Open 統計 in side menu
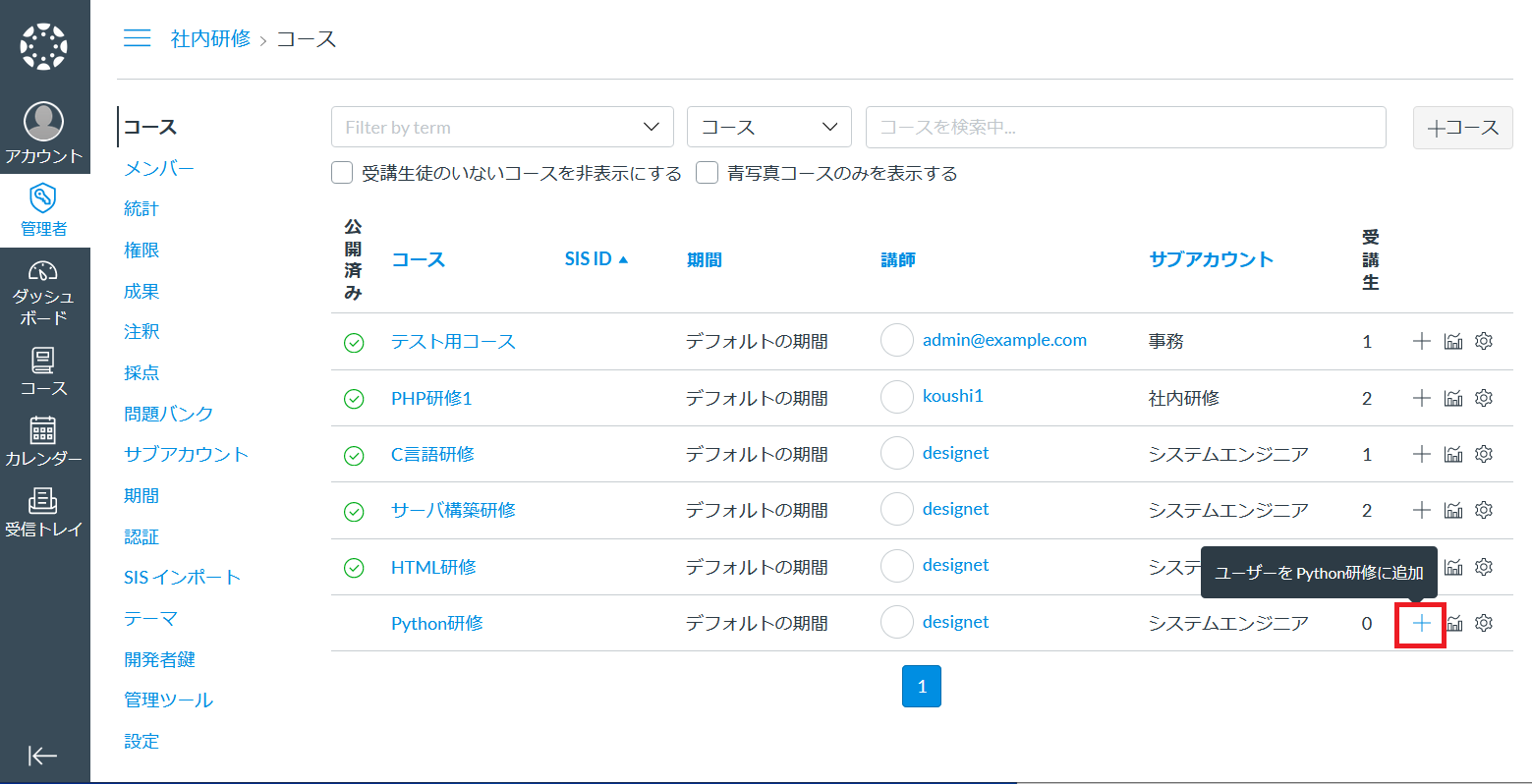The height and width of the screenshot is (784, 1532). pyautogui.click(x=142, y=208)
